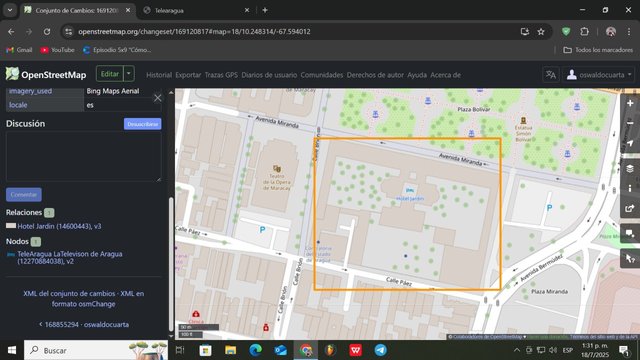The image size is (640, 360).
Task: Open the language translate icon in header
Action: coord(551,75)
